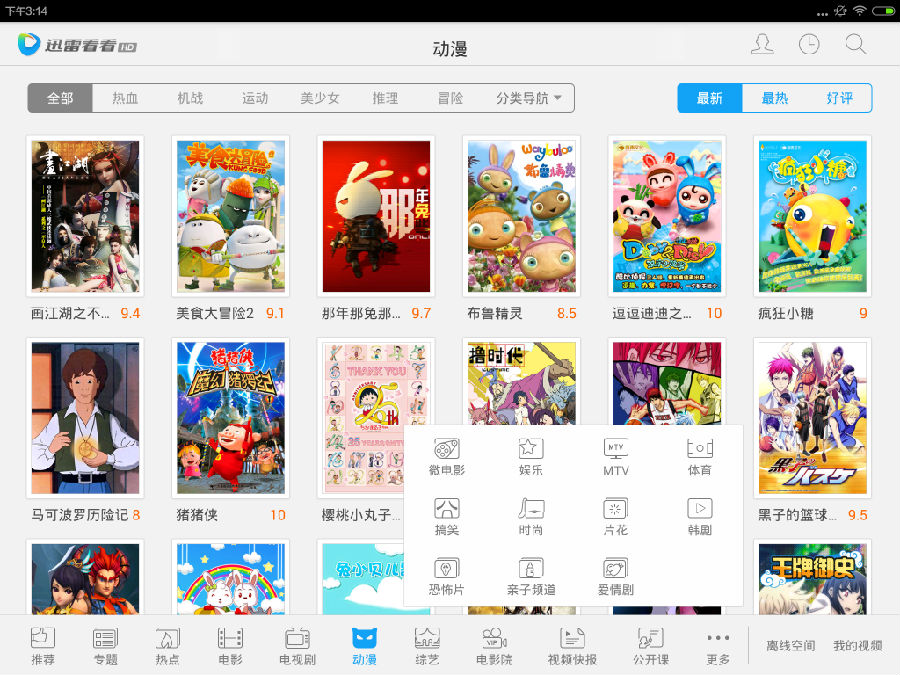Choose 娱乐 in the popup menu

click(x=531, y=457)
